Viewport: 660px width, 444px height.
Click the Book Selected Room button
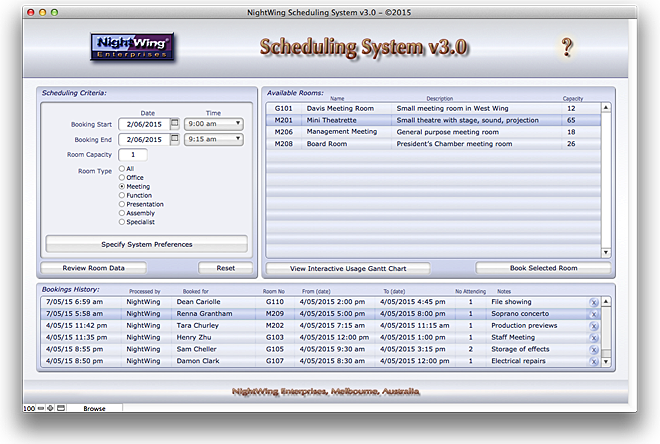coord(543,268)
